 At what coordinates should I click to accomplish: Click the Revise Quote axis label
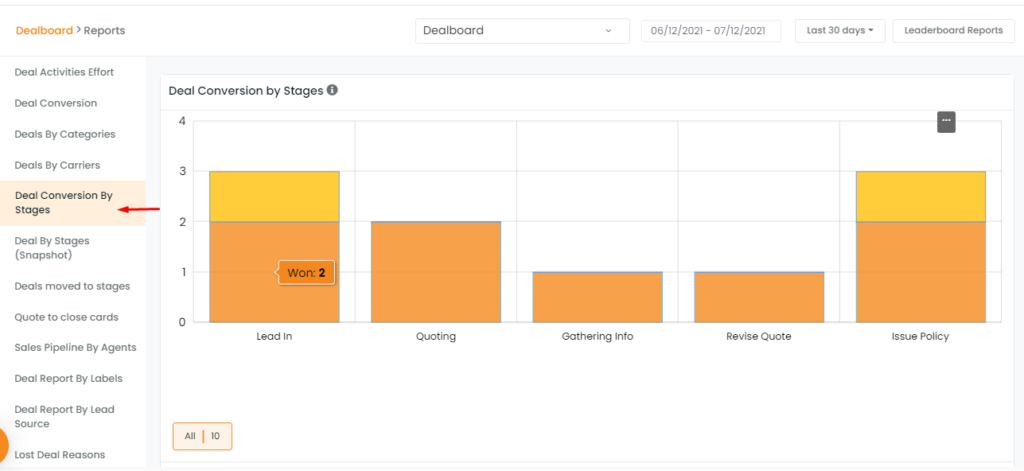pyautogui.click(x=759, y=337)
